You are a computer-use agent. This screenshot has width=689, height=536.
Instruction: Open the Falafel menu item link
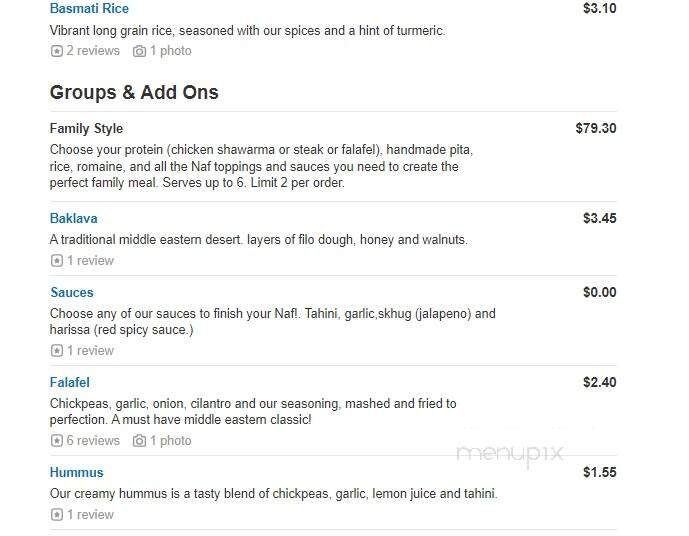tap(69, 382)
